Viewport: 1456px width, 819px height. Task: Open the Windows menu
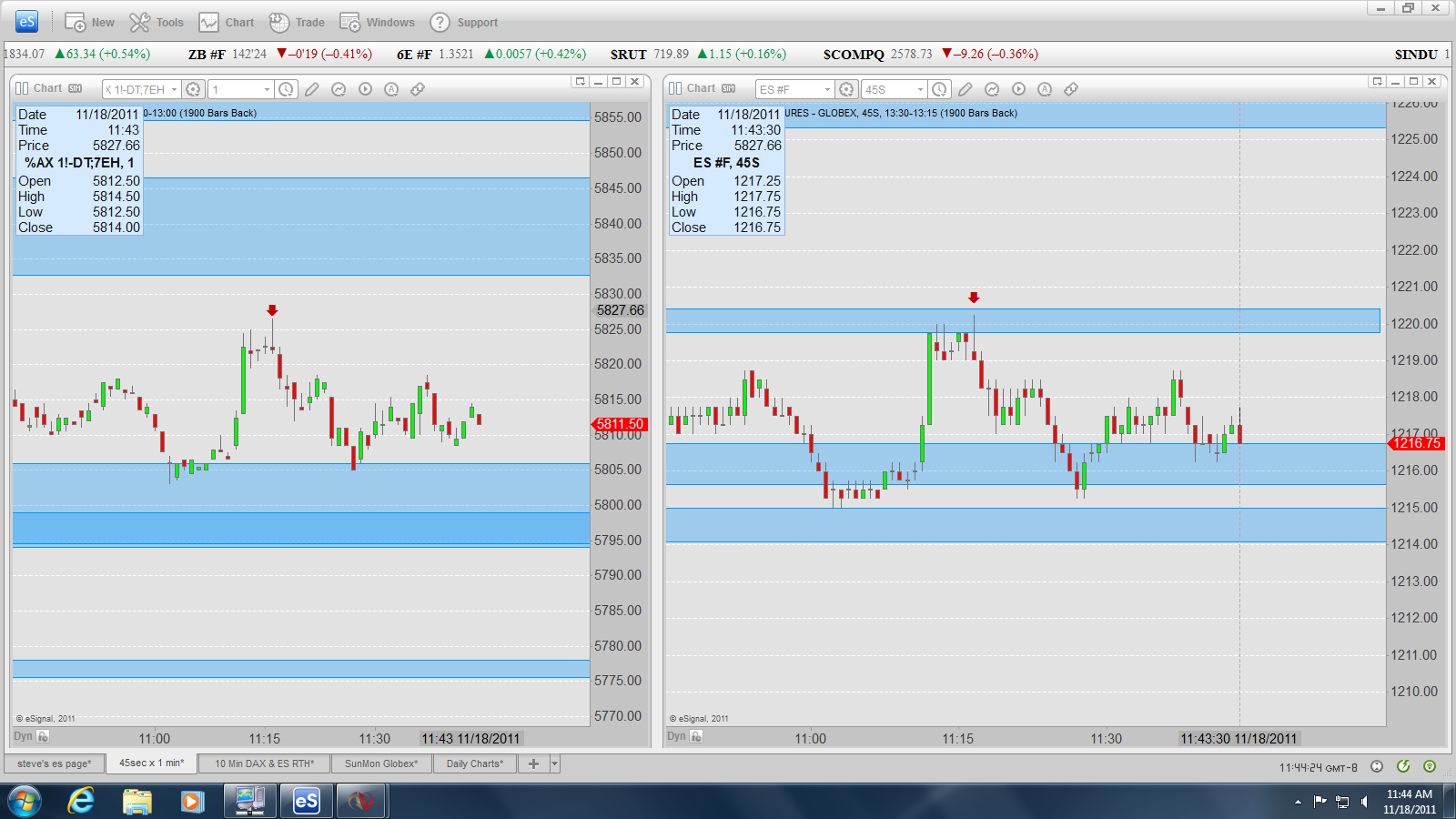(x=378, y=23)
